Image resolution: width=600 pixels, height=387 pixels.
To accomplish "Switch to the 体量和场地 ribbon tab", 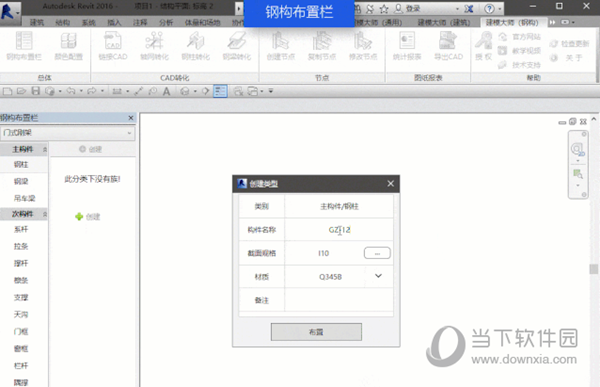I will point(202,23).
